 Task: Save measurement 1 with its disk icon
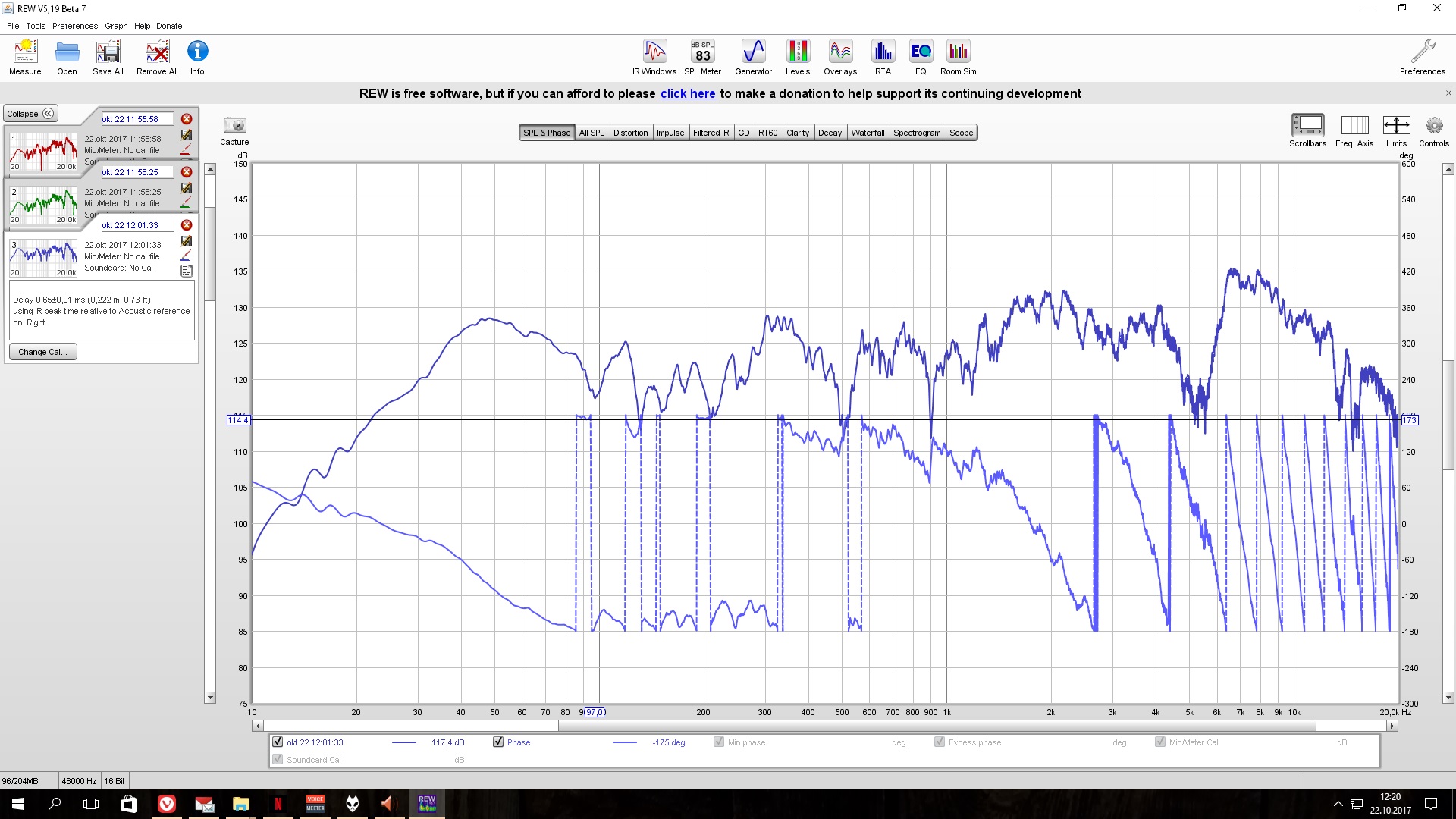coord(187,135)
